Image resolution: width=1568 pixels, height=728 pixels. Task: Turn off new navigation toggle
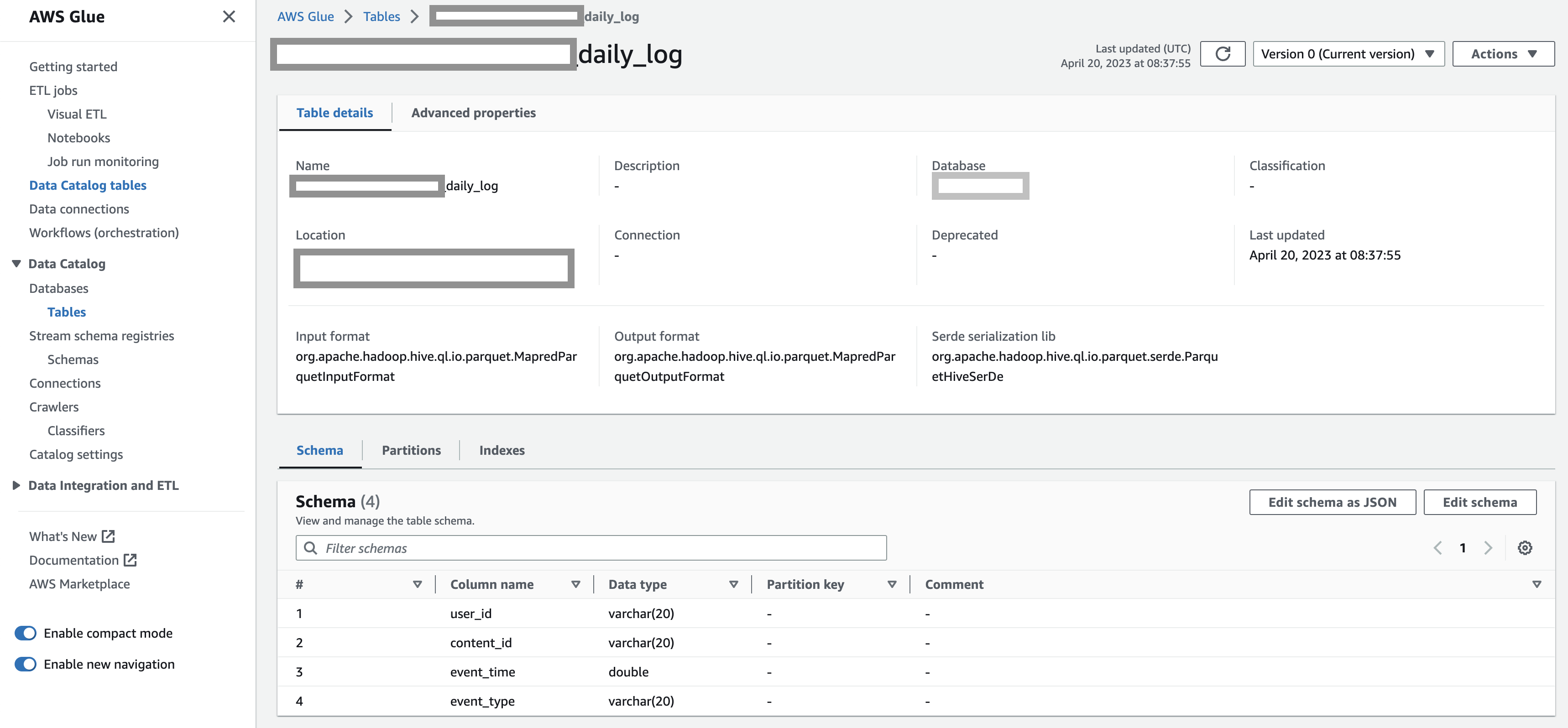pyautogui.click(x=26, y=664)
